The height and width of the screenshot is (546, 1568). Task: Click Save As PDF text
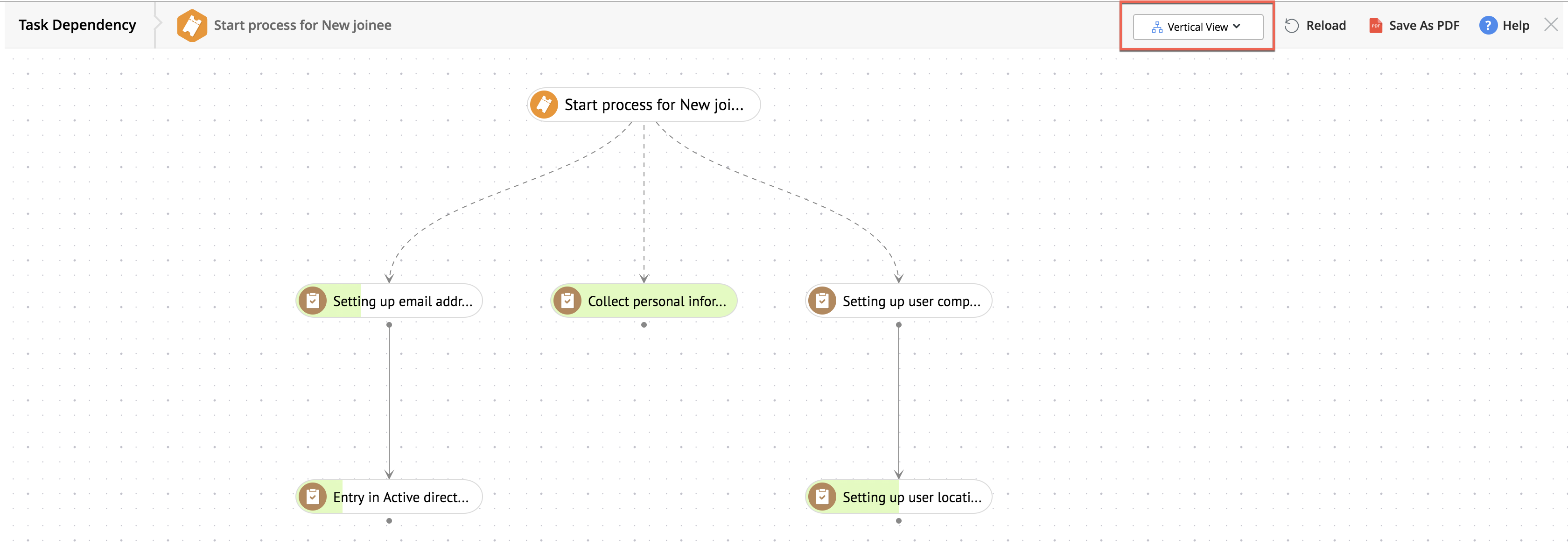[x=1424, y=26]
